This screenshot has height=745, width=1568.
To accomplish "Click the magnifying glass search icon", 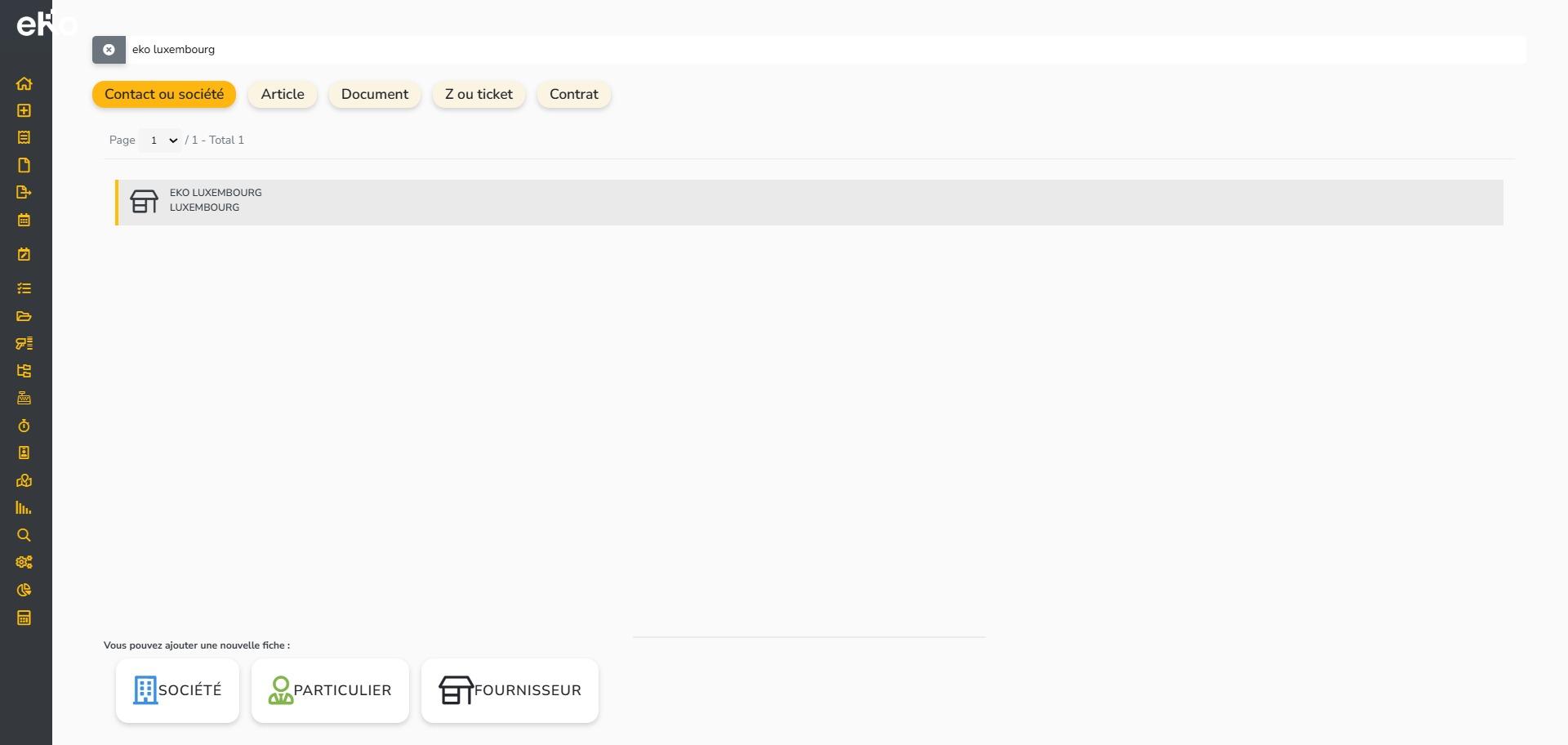I will tap(24, 535).
